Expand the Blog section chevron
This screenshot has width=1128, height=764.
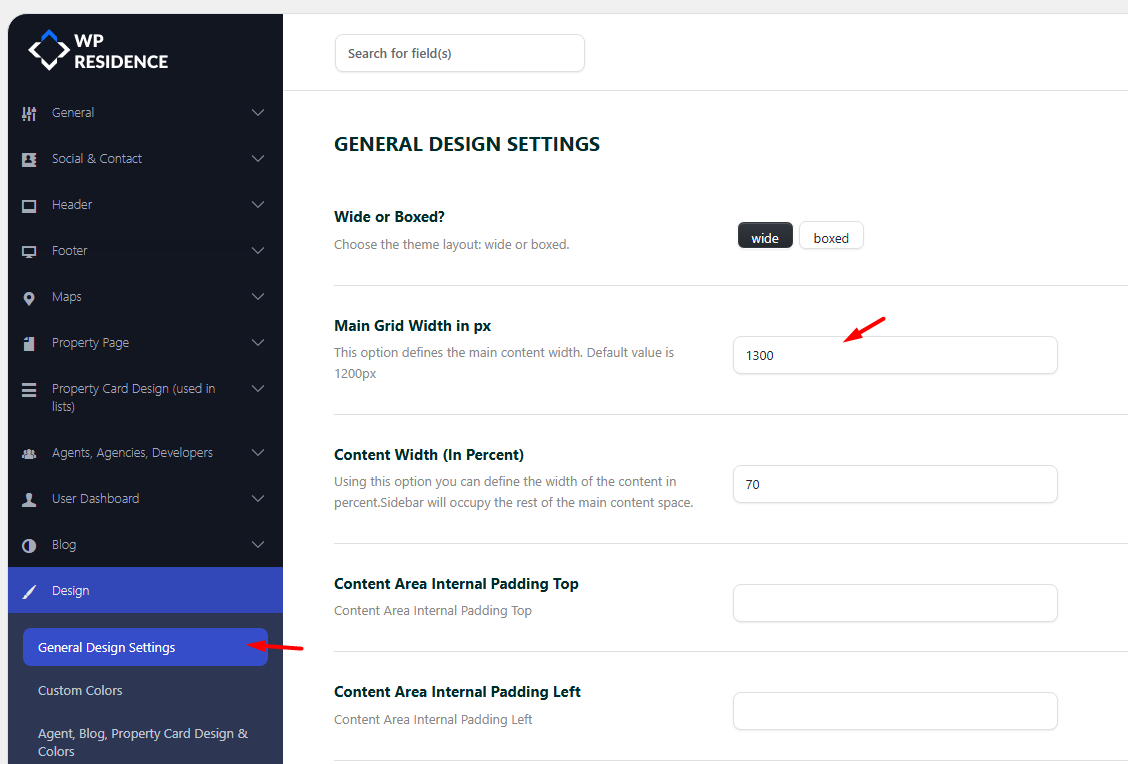click(x=258, y=545)
